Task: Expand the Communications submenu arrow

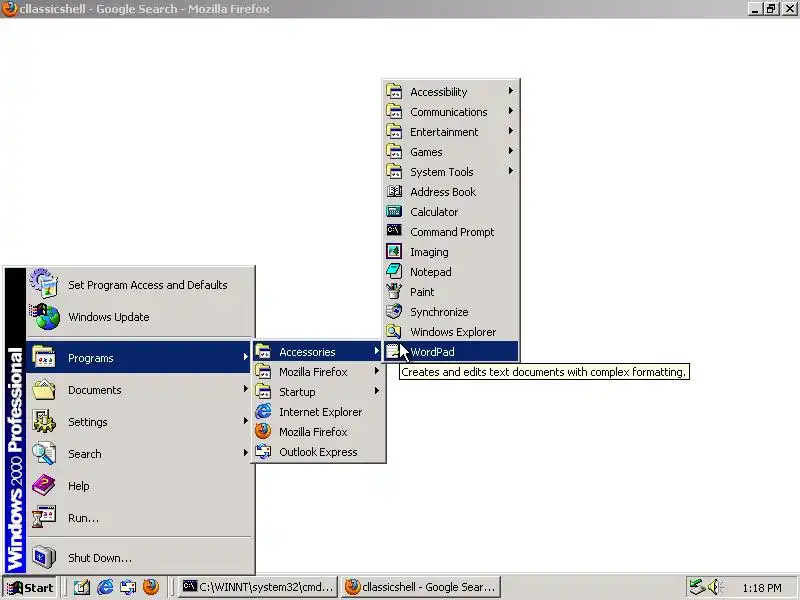Action: 510,111
